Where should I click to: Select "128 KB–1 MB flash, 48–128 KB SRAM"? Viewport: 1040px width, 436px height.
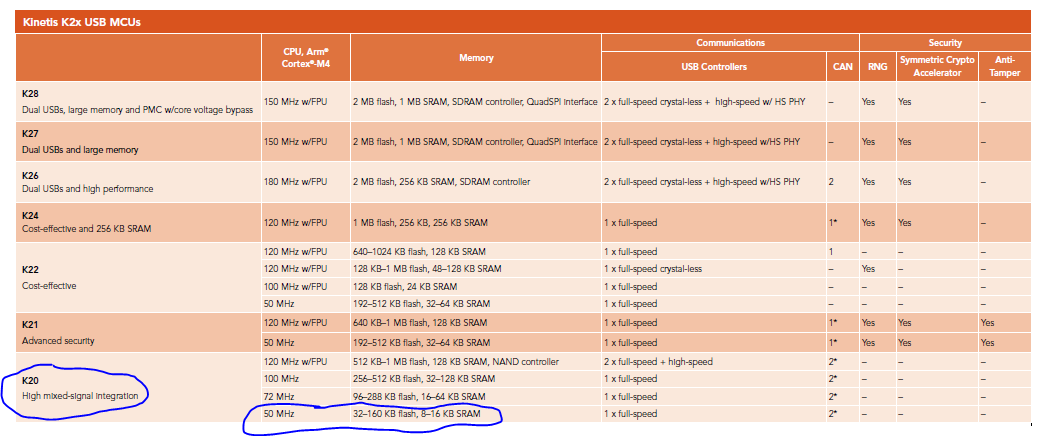click(x=427, y=269)
